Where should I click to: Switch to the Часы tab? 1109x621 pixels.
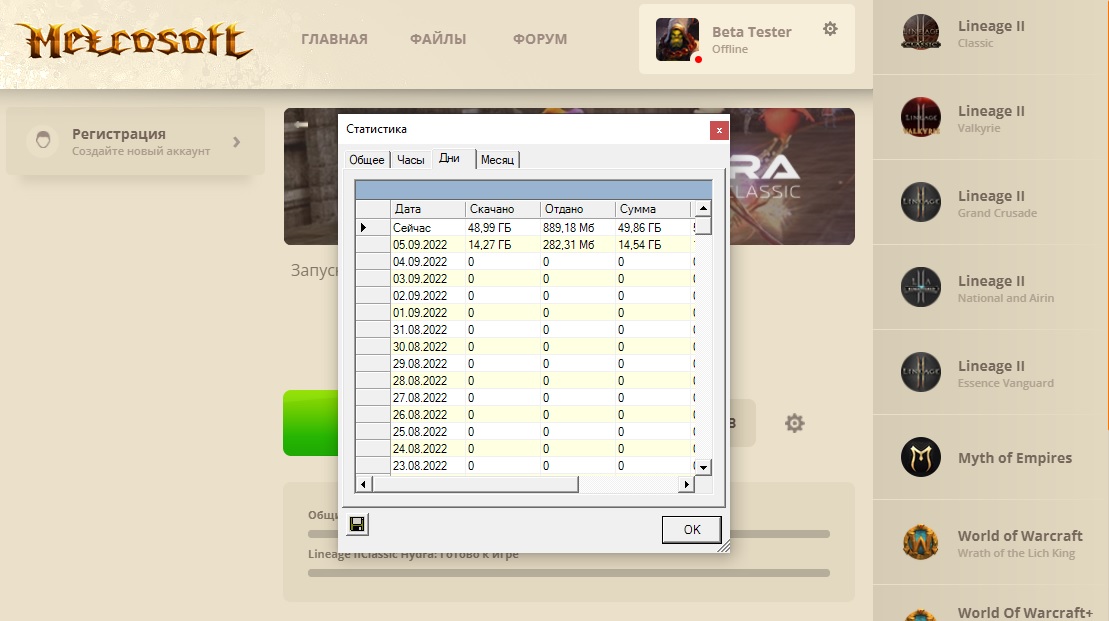tap(410, 160)
